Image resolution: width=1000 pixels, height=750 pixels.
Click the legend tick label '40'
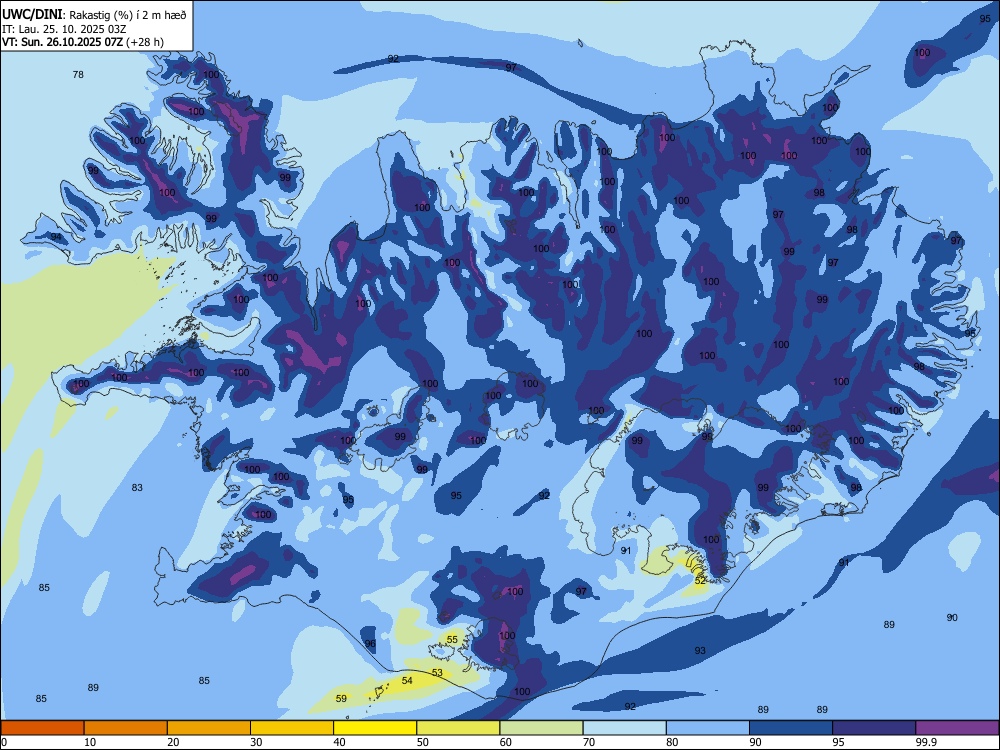point(339,742)
